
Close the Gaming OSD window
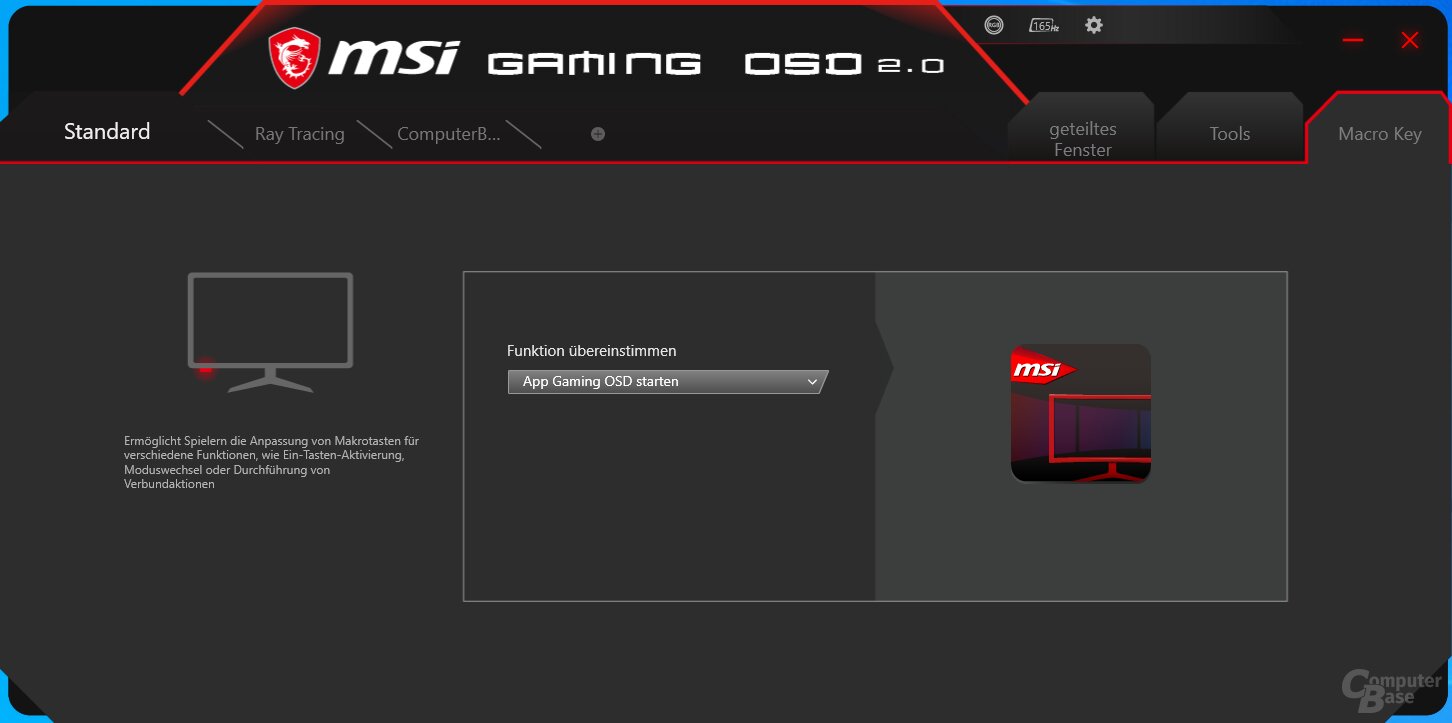pos(1410,40)
